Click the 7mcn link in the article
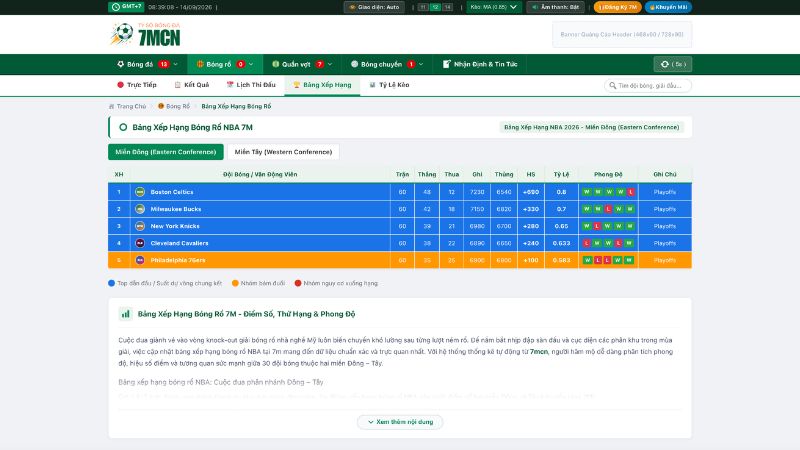The height and width of the screenshot is (450, 800). [x=539, y=352]
